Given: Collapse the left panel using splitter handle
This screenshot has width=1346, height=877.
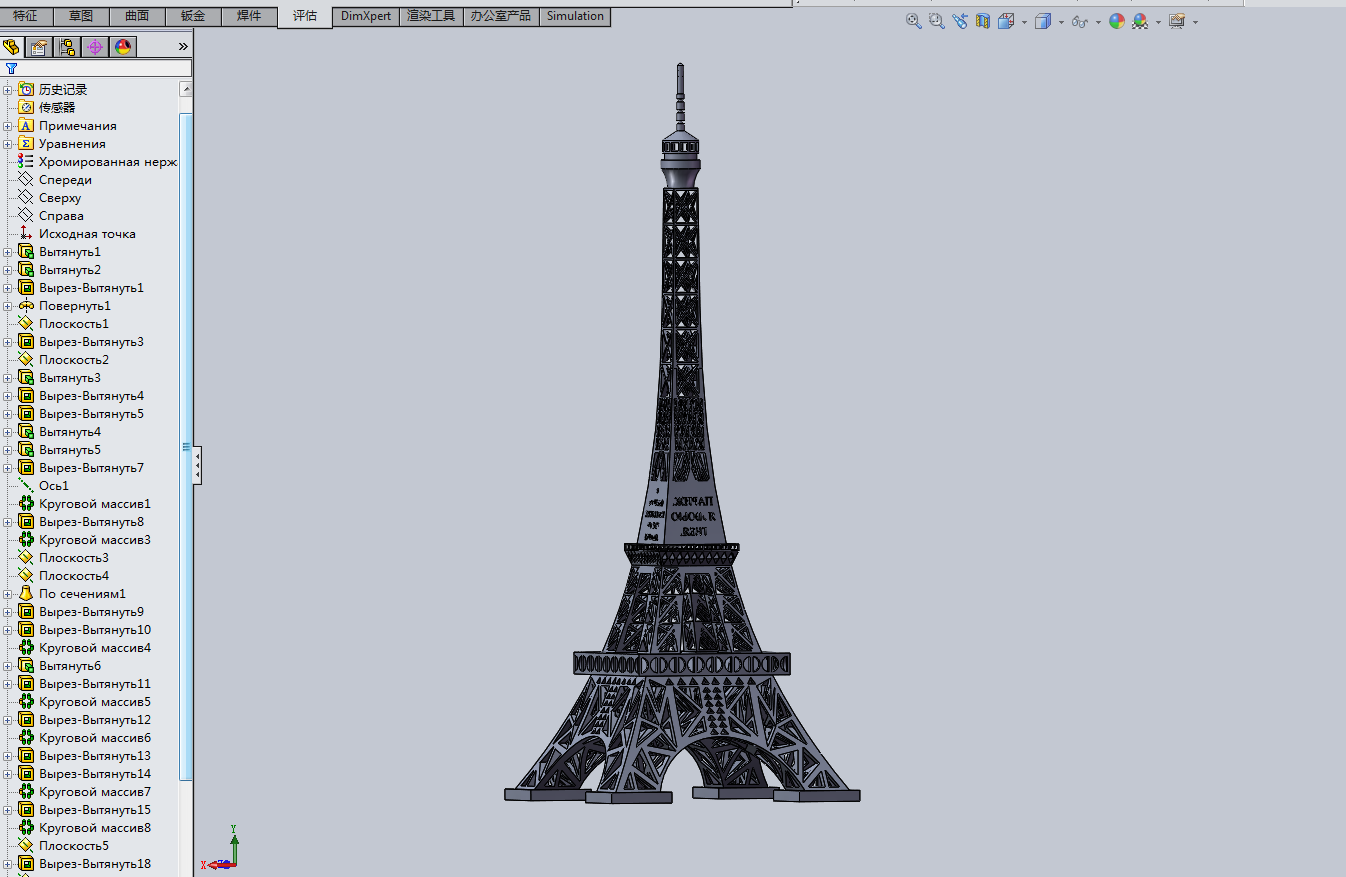Looking at the screenshot, I should click(x=197, y=466).
